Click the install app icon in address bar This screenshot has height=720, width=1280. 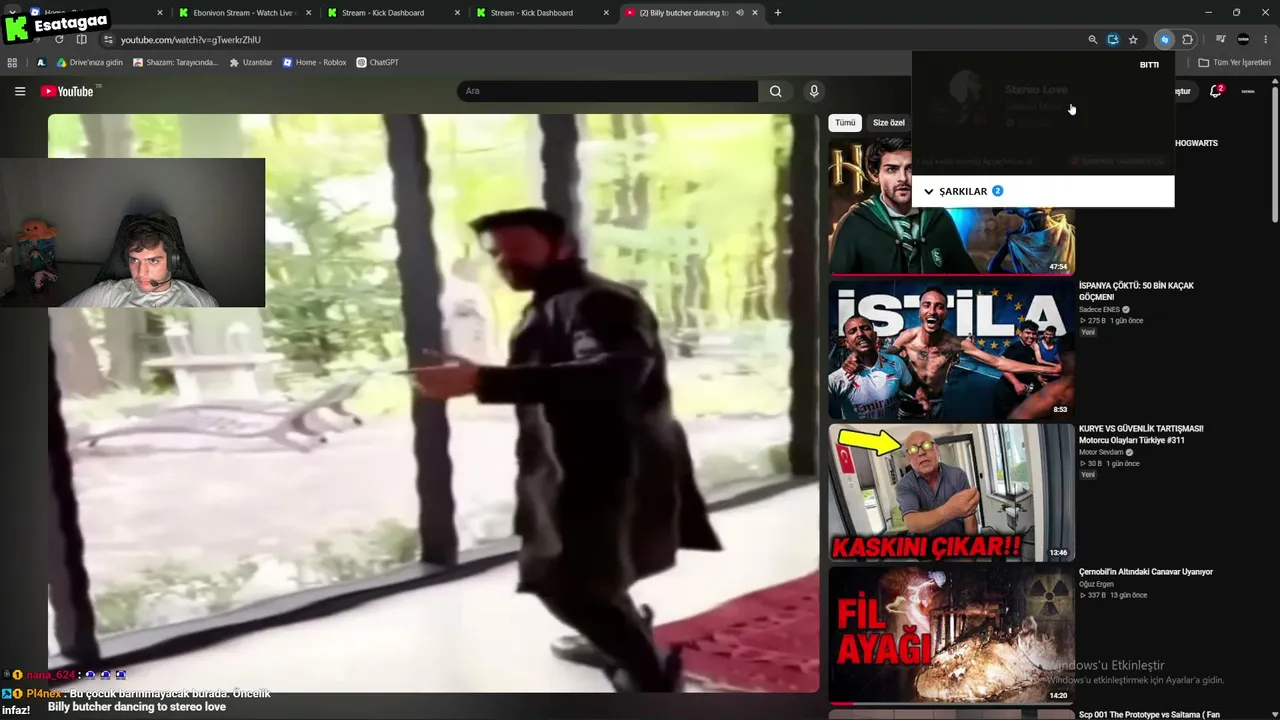(1113, 40)
